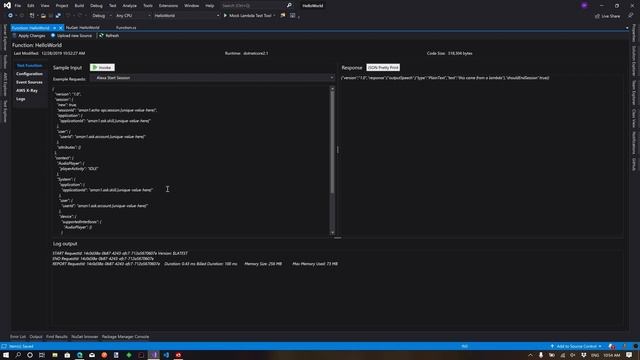Screen dimensions: 640x360
Task: Click the Apply Changes icon
Action: pos(14,36)
